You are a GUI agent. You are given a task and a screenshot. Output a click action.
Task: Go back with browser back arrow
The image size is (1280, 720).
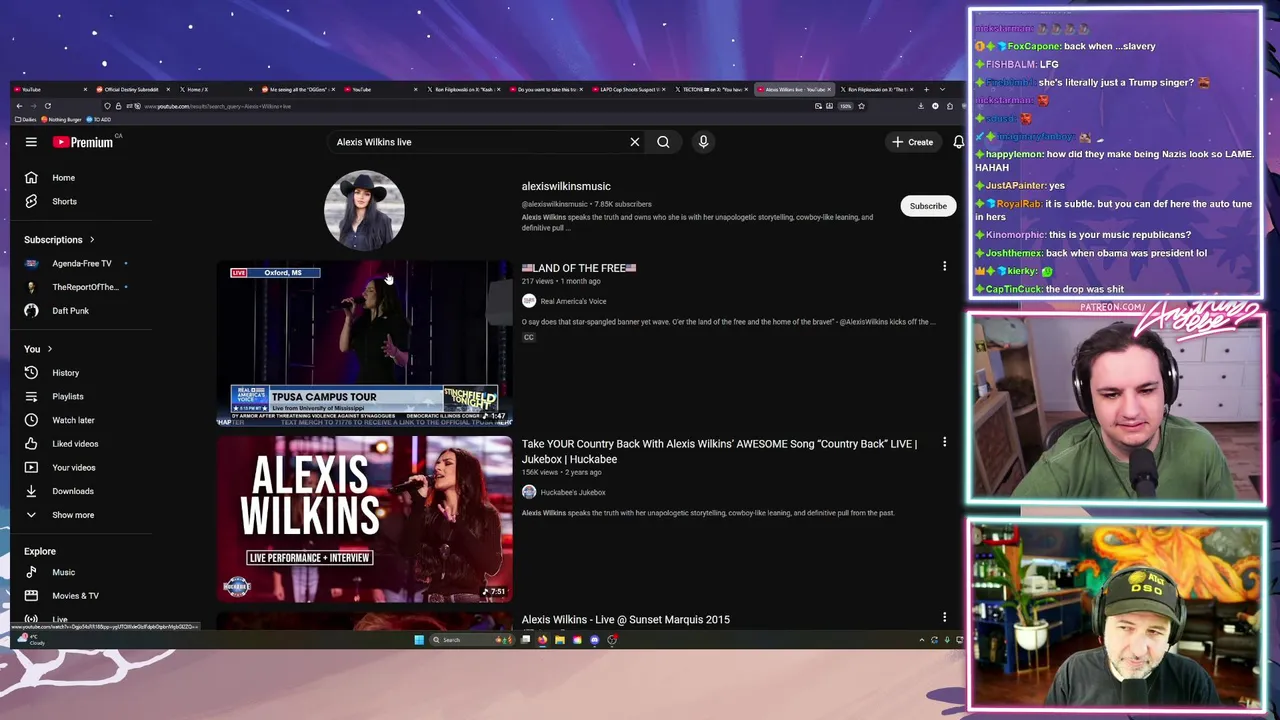[19, 106]
